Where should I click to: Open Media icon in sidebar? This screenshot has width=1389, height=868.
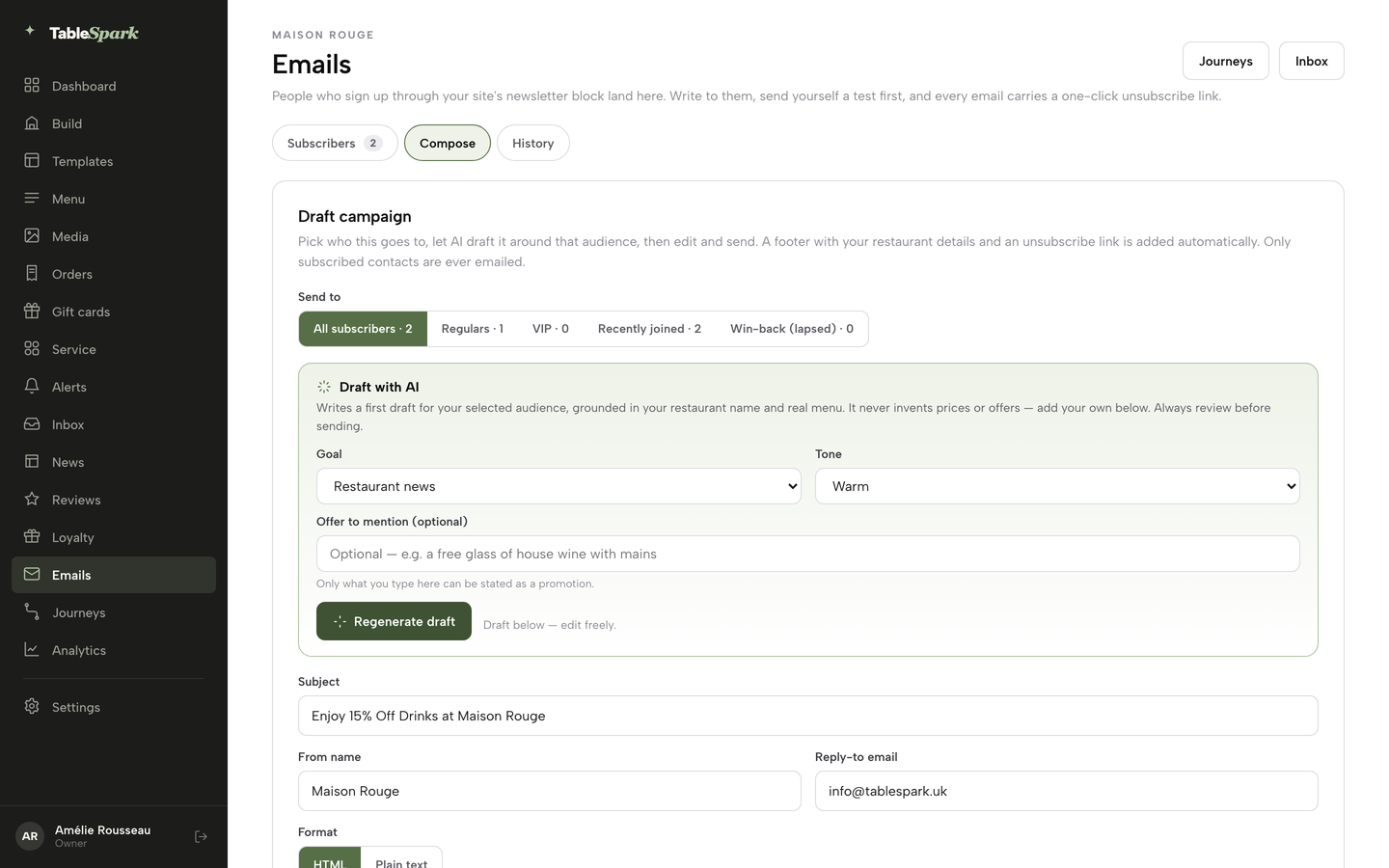[x=32, y=236]
